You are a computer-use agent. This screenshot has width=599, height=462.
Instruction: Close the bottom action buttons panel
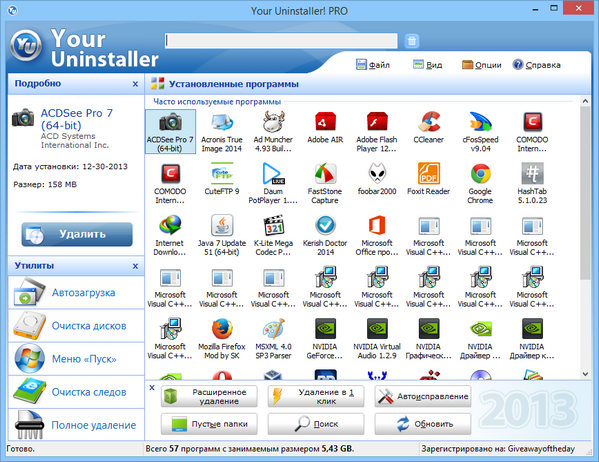click(x=152, y=387)
